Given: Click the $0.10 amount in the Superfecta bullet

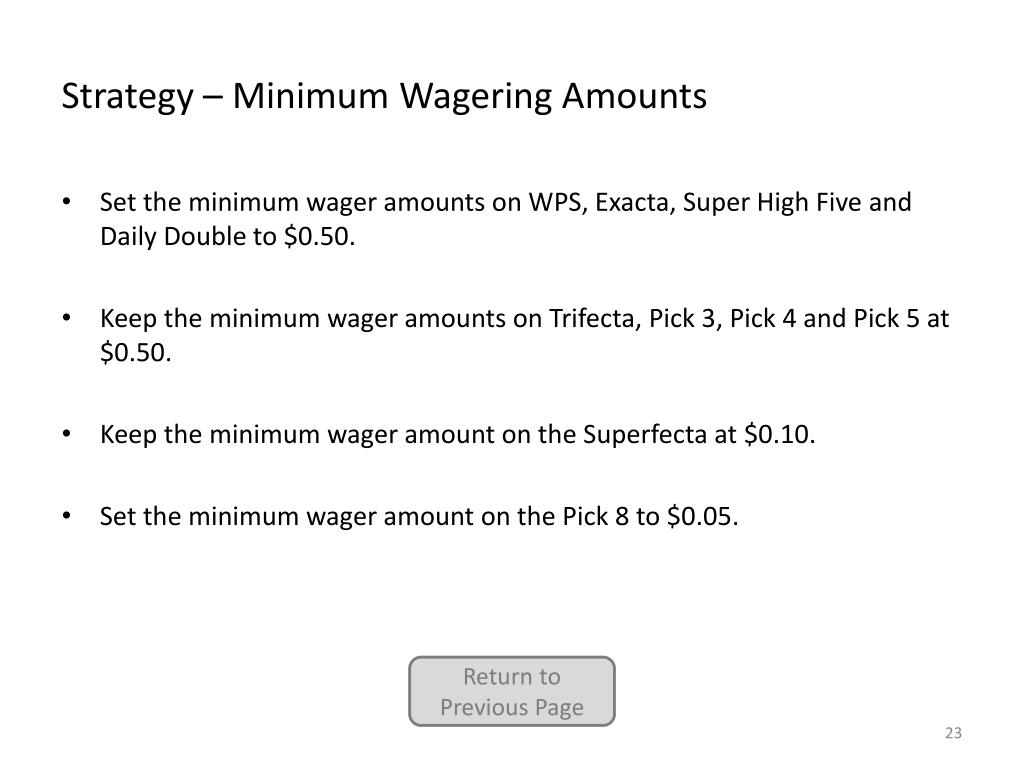Looking at the screenshot, I should (779, 434).
